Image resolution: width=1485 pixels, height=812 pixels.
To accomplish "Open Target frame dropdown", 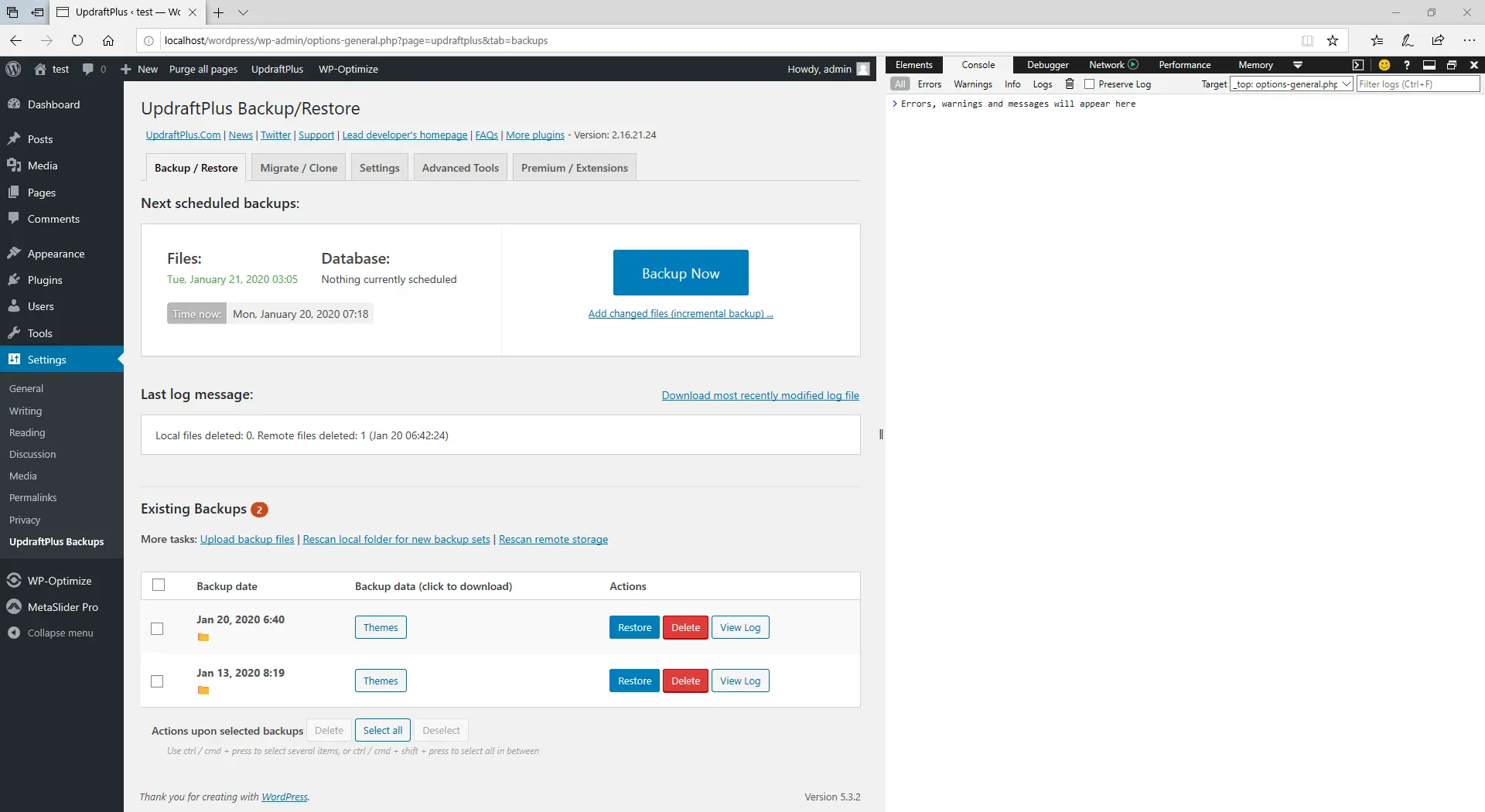I will click(1292, 84).
